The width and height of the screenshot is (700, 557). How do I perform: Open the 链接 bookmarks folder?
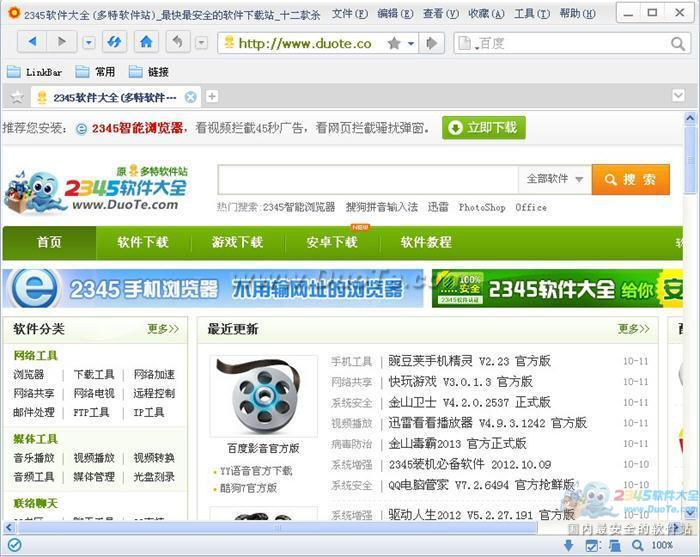point(148,72)
